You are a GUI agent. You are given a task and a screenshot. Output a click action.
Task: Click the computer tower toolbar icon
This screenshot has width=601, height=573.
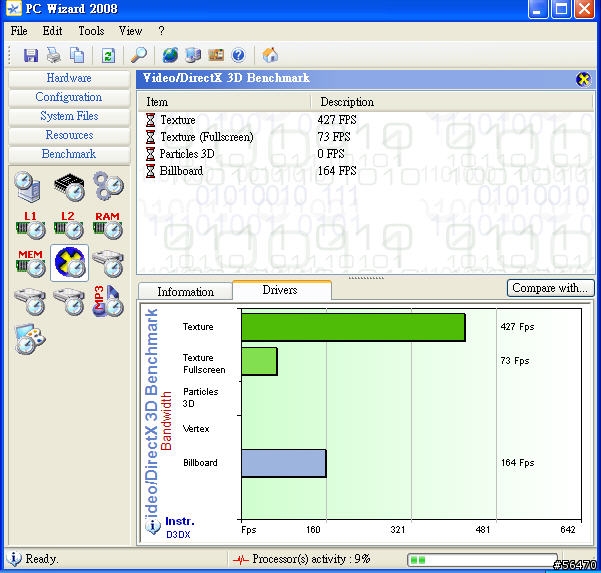tap(193, 55)
